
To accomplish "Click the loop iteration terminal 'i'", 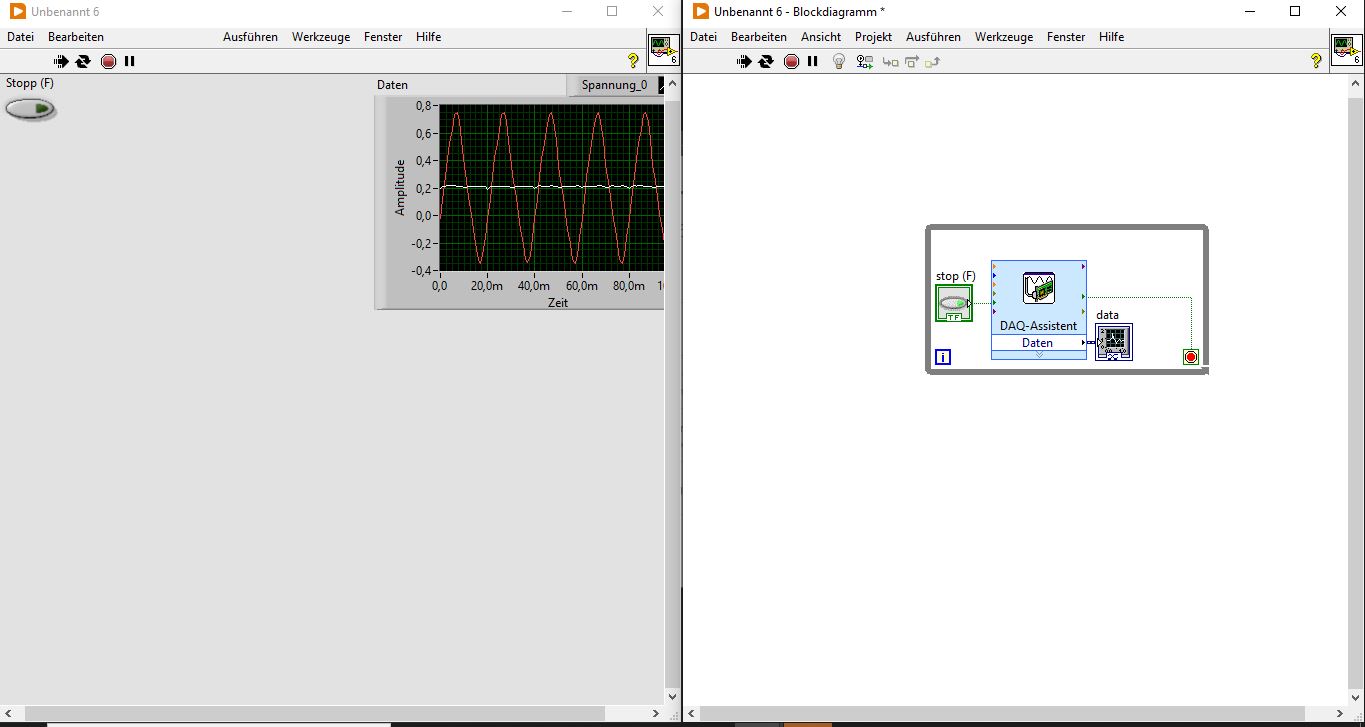I will (942, 357).
